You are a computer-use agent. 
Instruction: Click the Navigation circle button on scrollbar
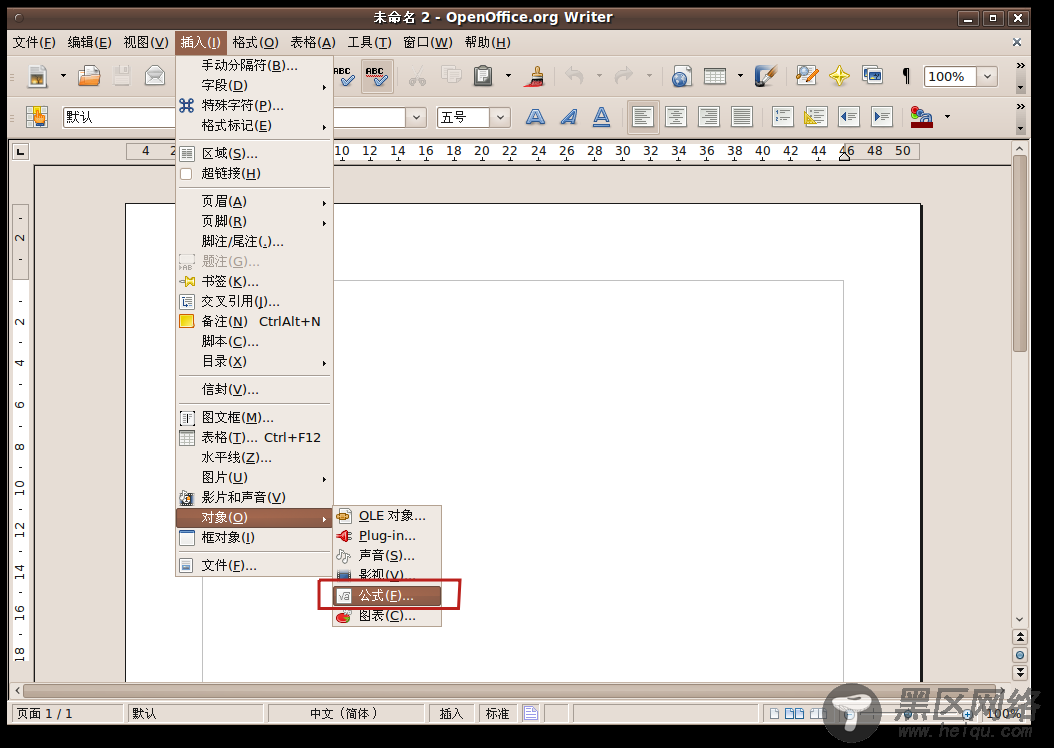[x=1020, y=655]
